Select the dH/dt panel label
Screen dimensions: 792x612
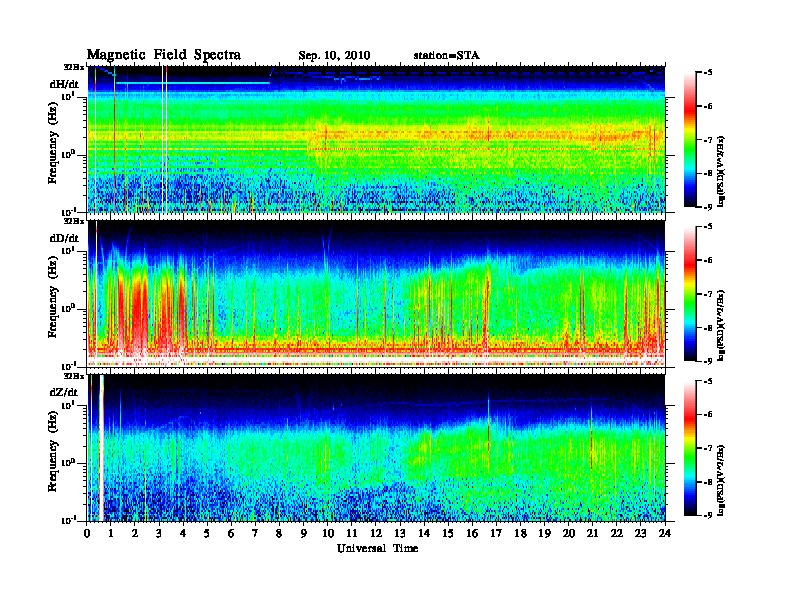64,84
